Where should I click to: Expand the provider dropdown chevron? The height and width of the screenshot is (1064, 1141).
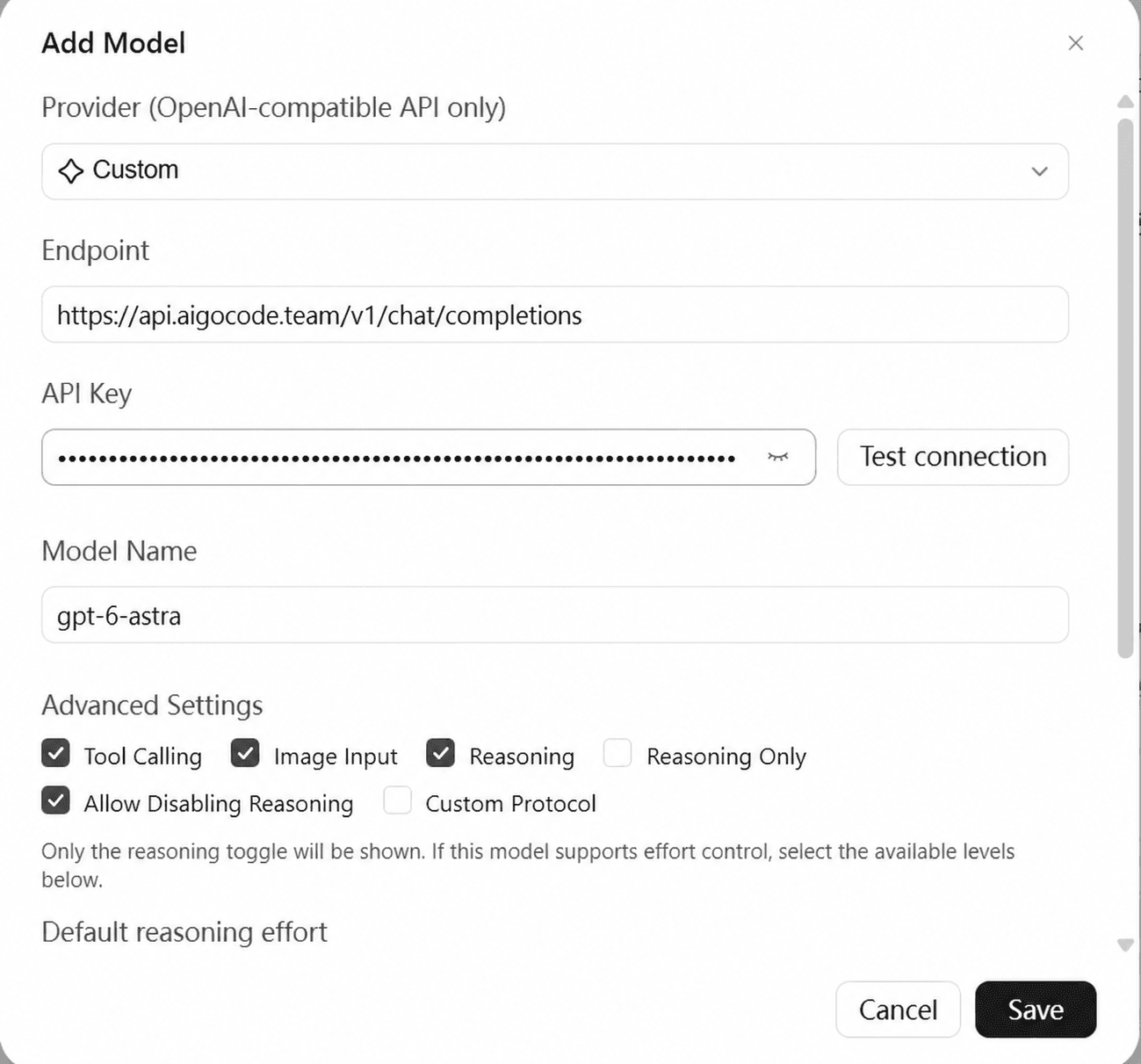point(1039,171)
